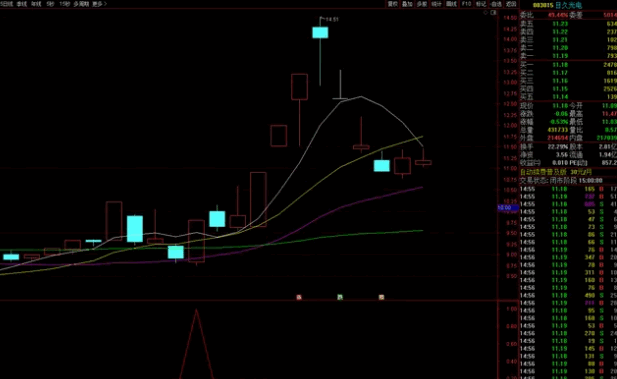Click the 卖二 price 11.20
The height and width of the screenshot is (379, 617).
[560, 48]
